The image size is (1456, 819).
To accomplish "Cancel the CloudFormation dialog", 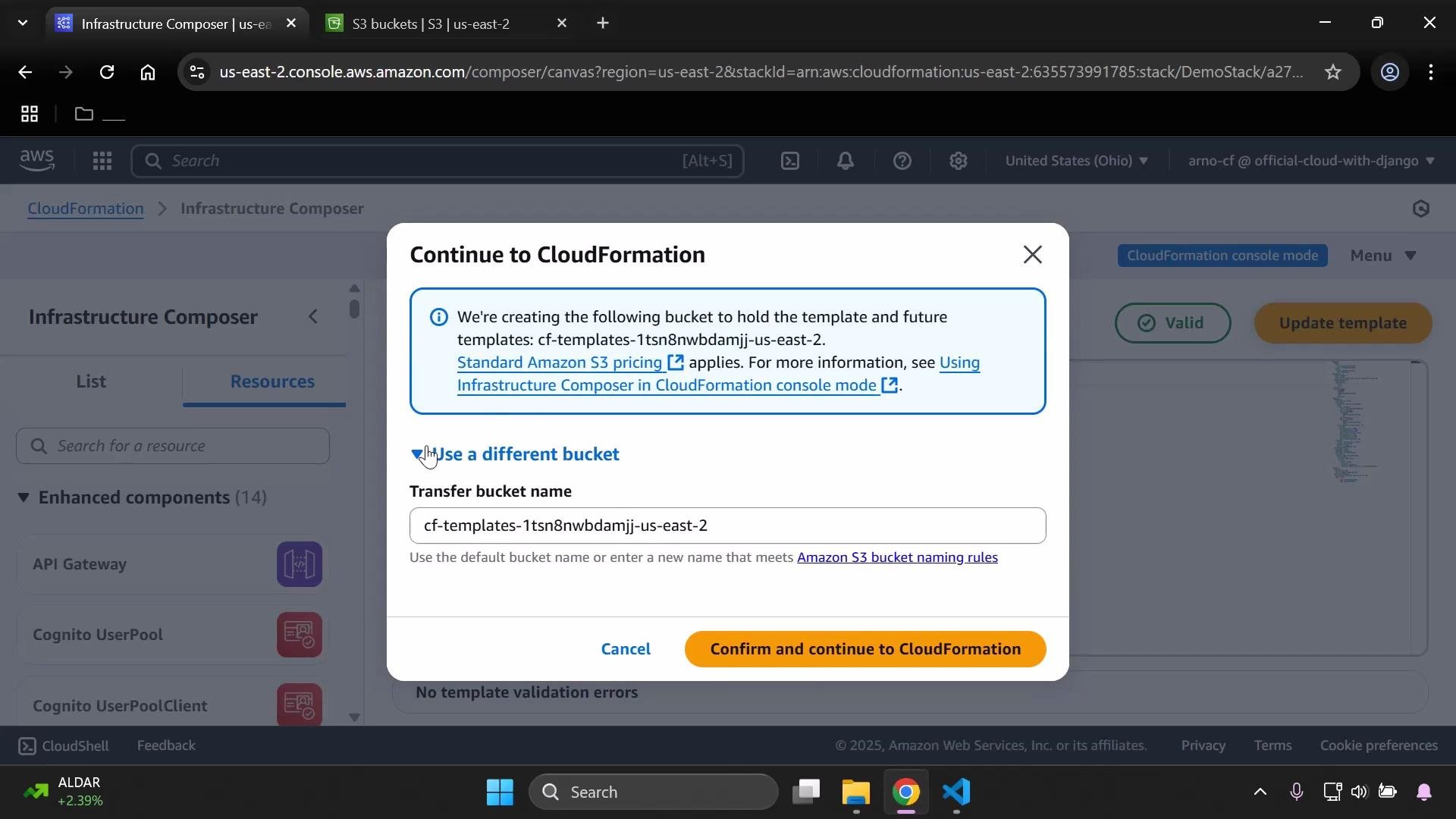I will click(x=626, y=649).
